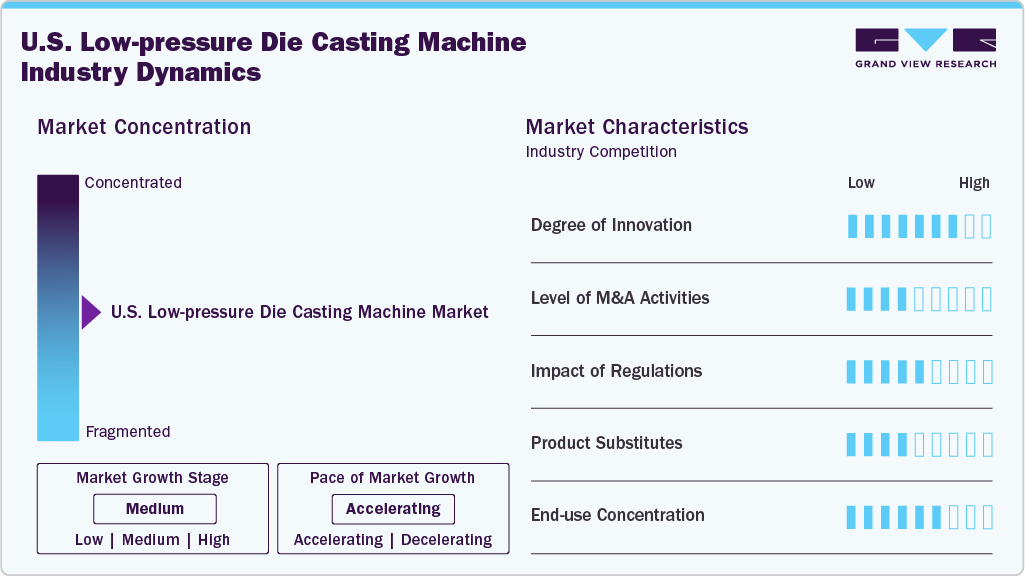
Task: Choose the Low growth stage option
Action: click(x=89, y=540)
